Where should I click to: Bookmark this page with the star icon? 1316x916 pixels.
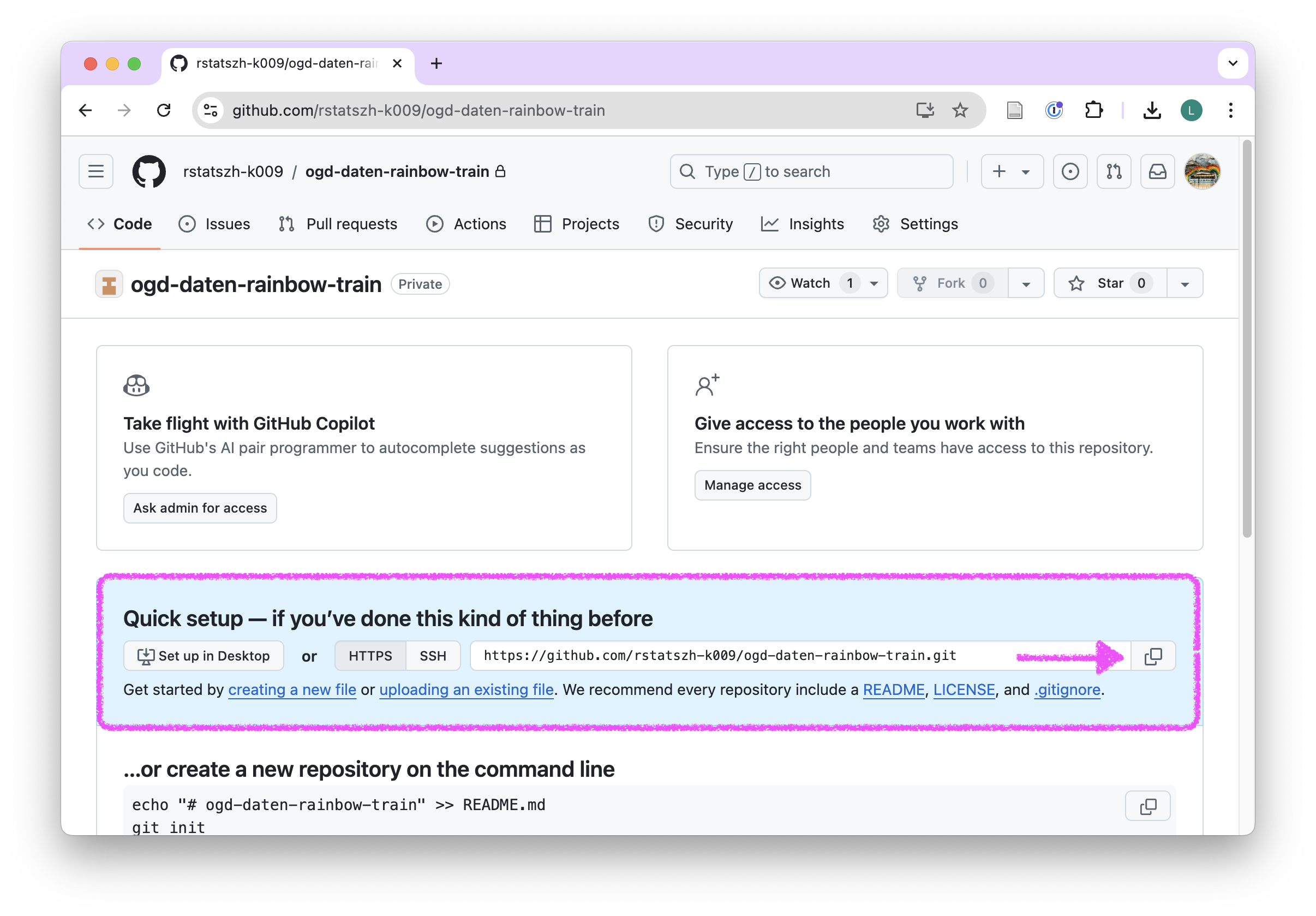click(x=960, y=110)
